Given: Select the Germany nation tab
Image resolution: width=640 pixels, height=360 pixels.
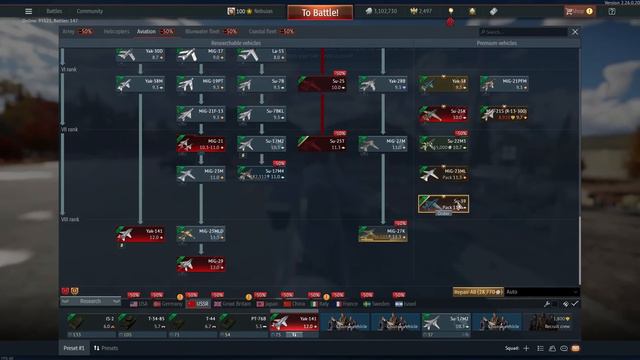Looking at the screenshot, I should click(168, 304).
